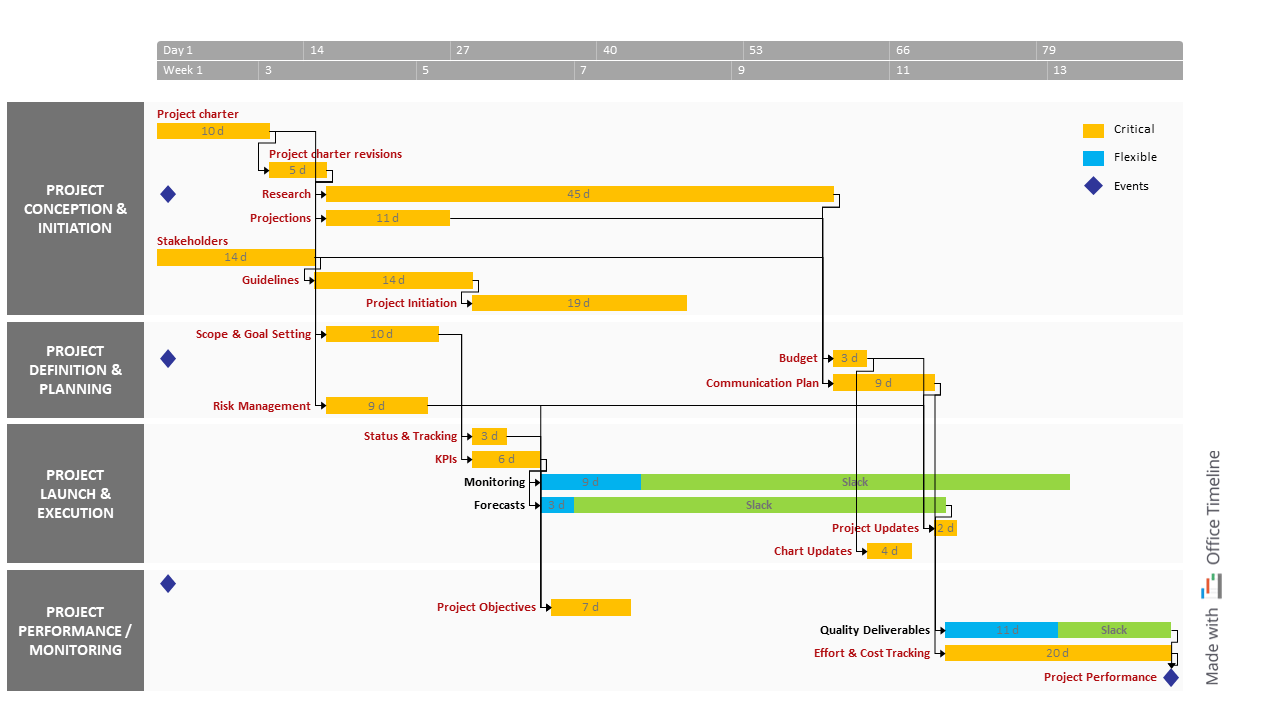Click the Effort & Cost Tracking 20 d bar

(x=1057, y=653)
